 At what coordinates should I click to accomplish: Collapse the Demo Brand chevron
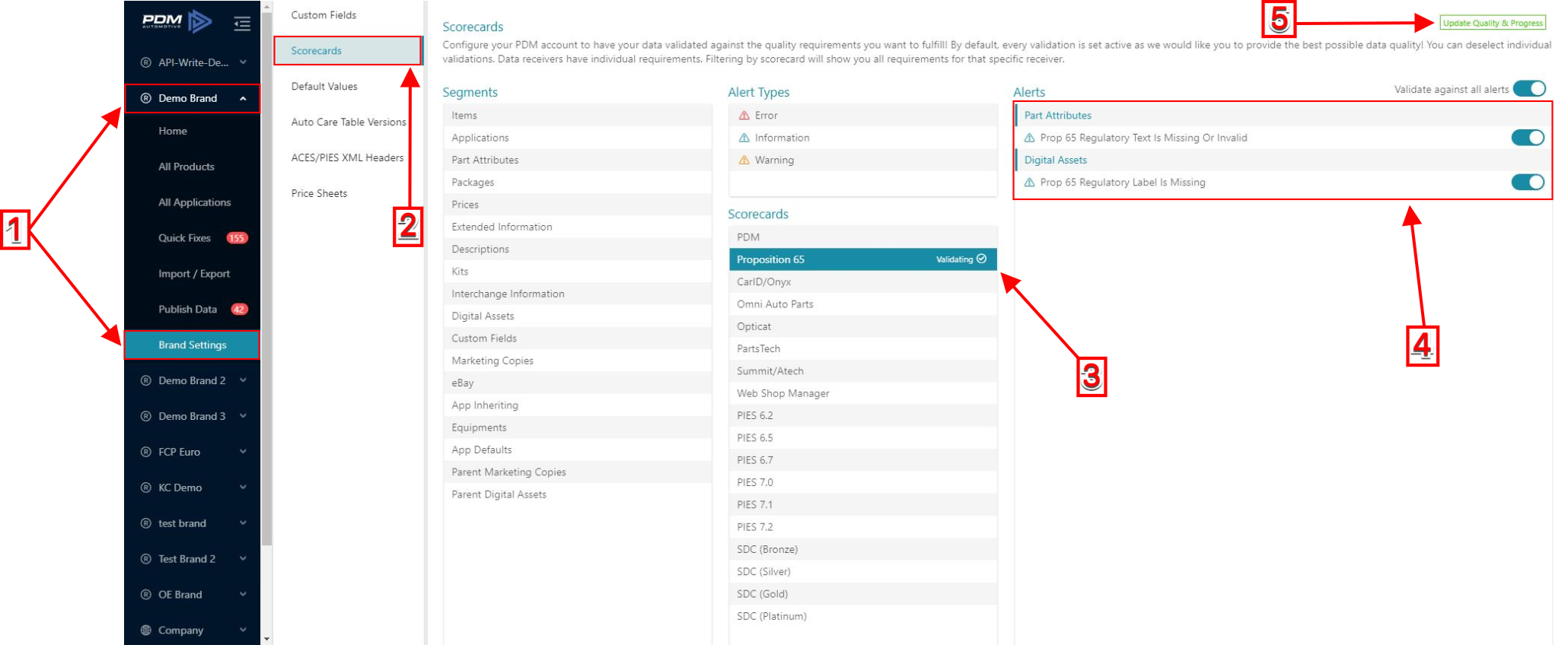point(243,98)
